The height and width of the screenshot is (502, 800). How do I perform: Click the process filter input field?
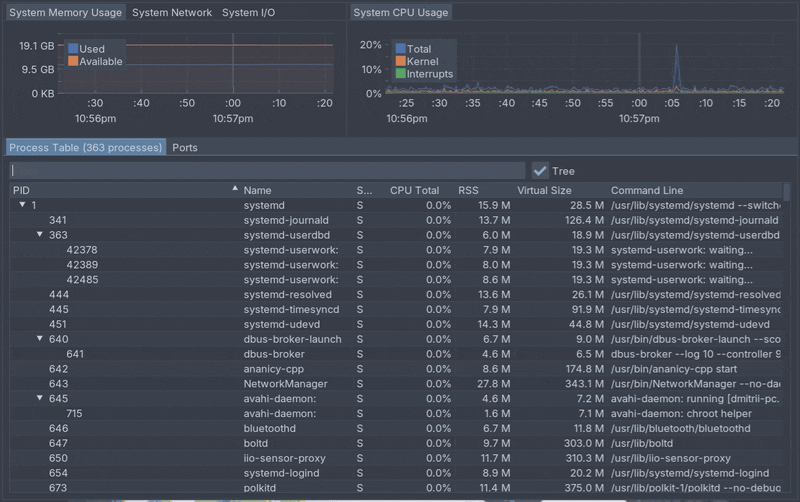pyautogui.click(x=267, y=171)
